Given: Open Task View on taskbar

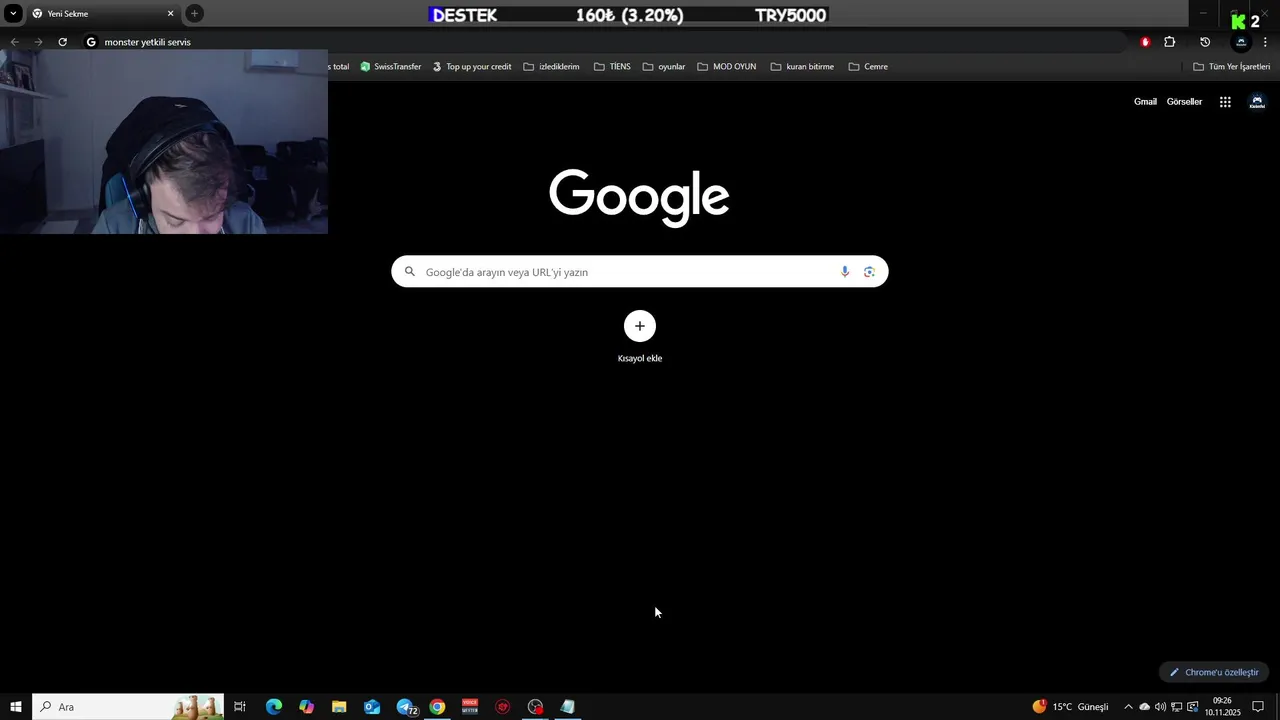Looking at the screenshot, I should click(240, 707).
